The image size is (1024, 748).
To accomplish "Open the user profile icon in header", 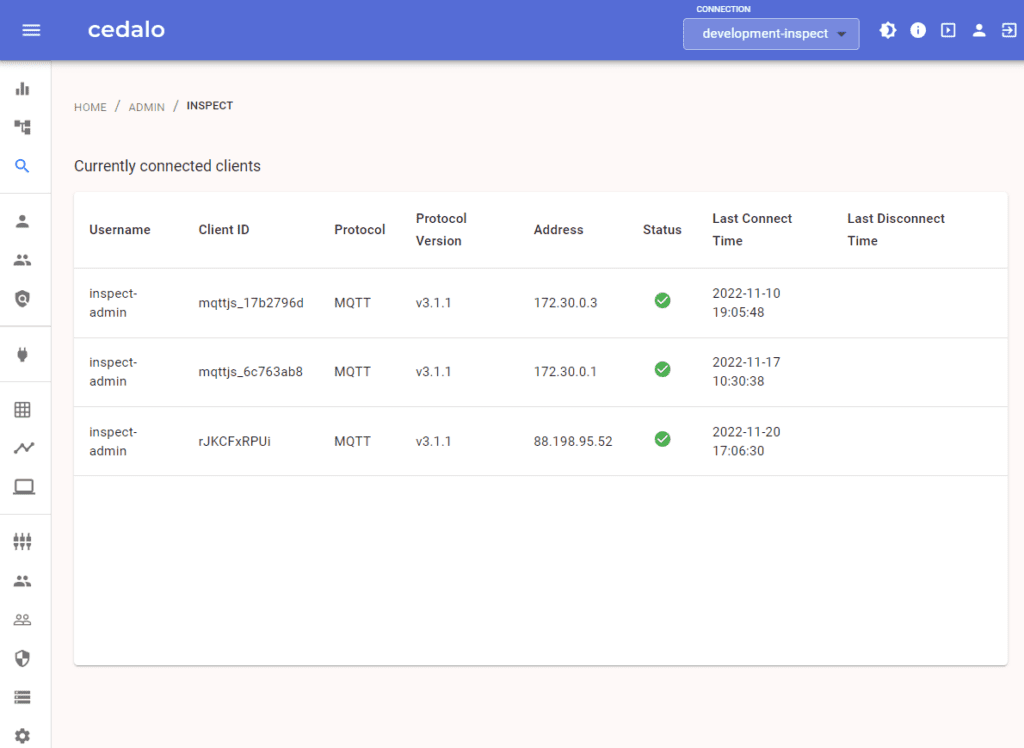I will tap(979, 31).
